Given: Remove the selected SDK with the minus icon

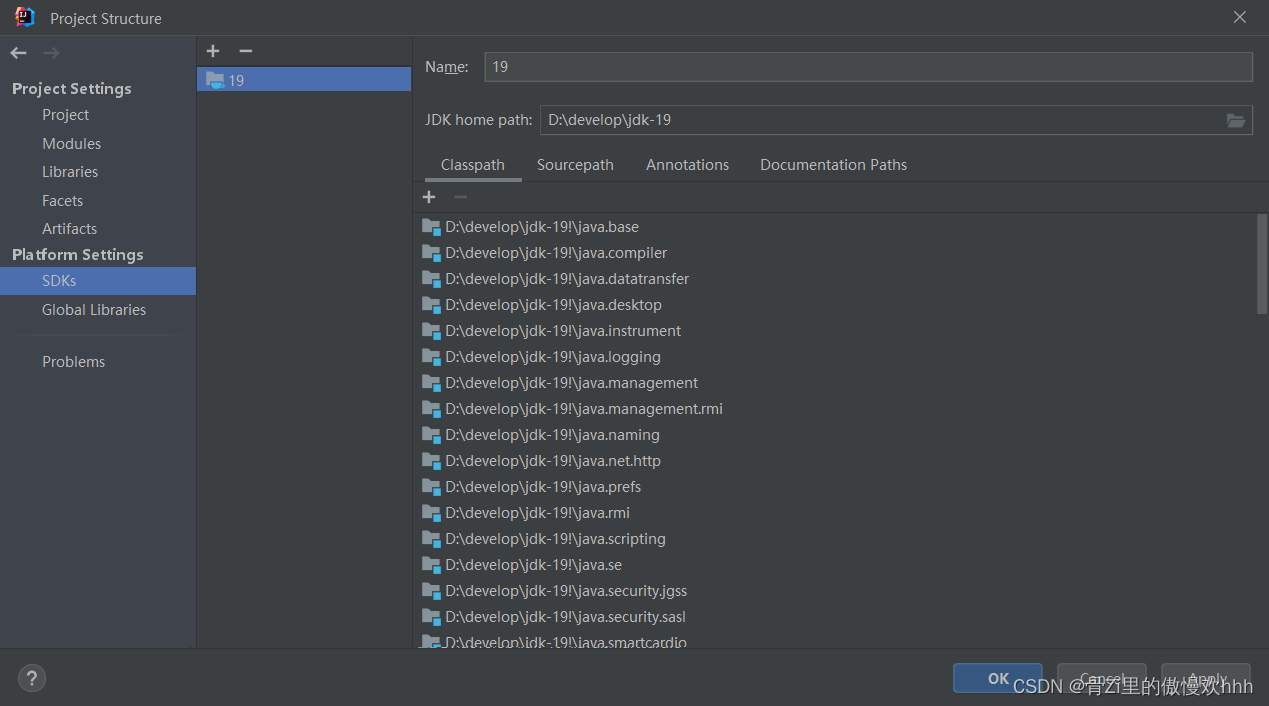Looking at the screenshot, I should click(246, 51).
